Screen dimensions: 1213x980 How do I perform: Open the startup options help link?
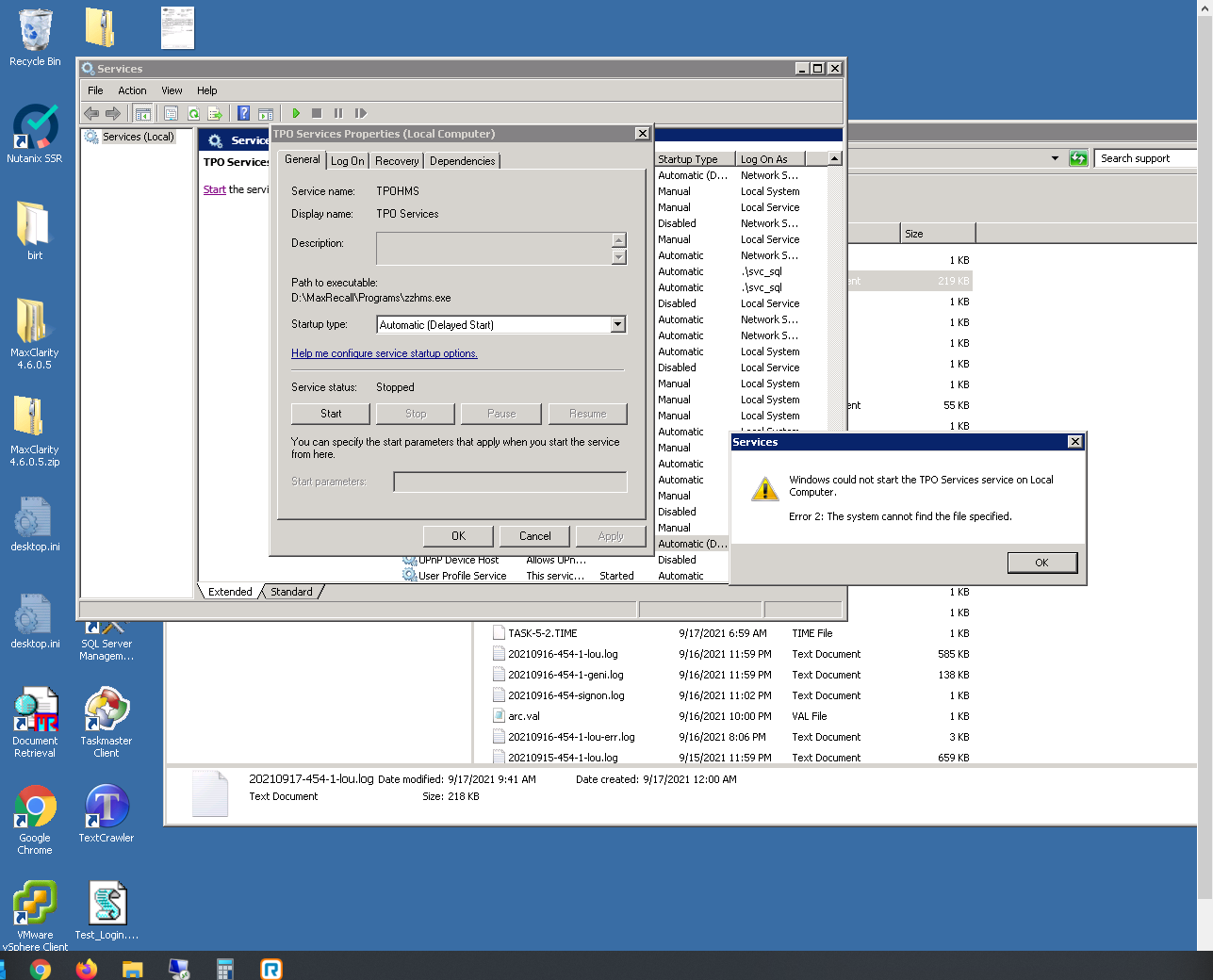coord(384,353)
